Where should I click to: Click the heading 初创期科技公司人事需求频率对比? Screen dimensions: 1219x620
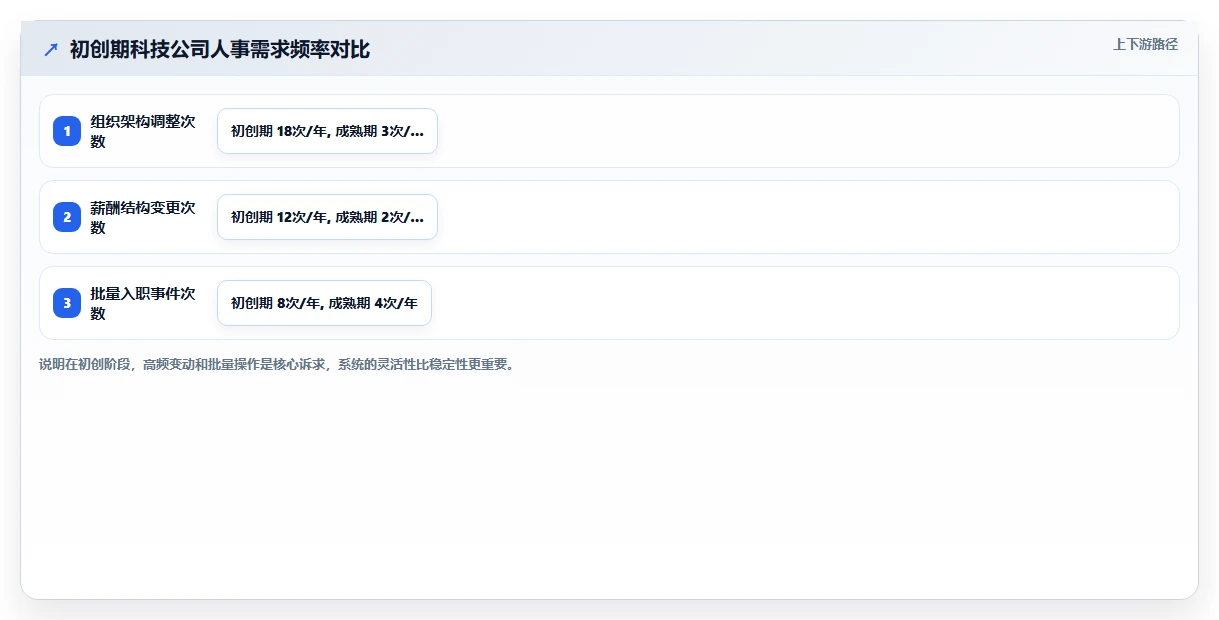[220, 49]
